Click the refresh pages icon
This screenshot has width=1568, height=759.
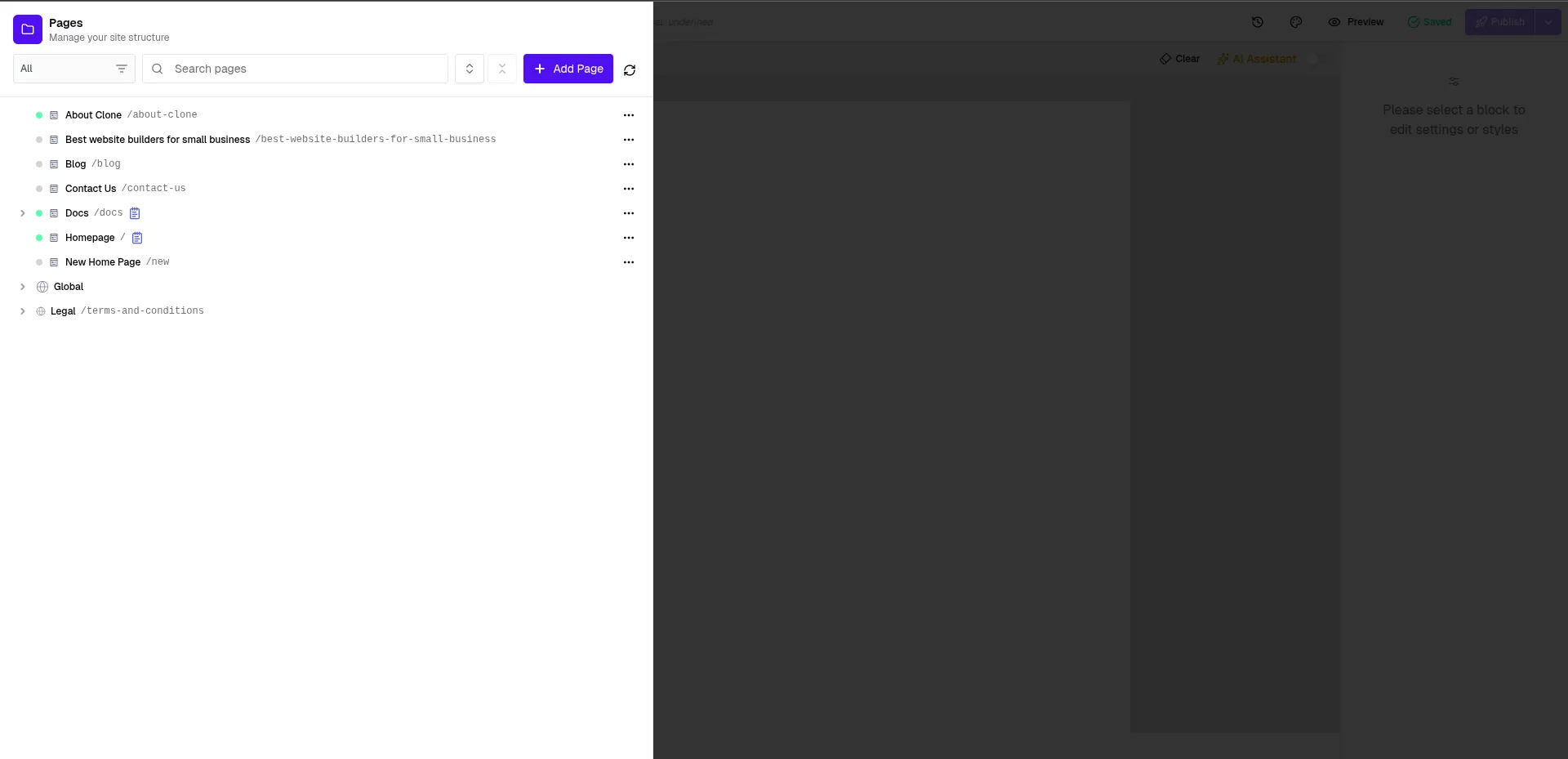coord(629,70)
